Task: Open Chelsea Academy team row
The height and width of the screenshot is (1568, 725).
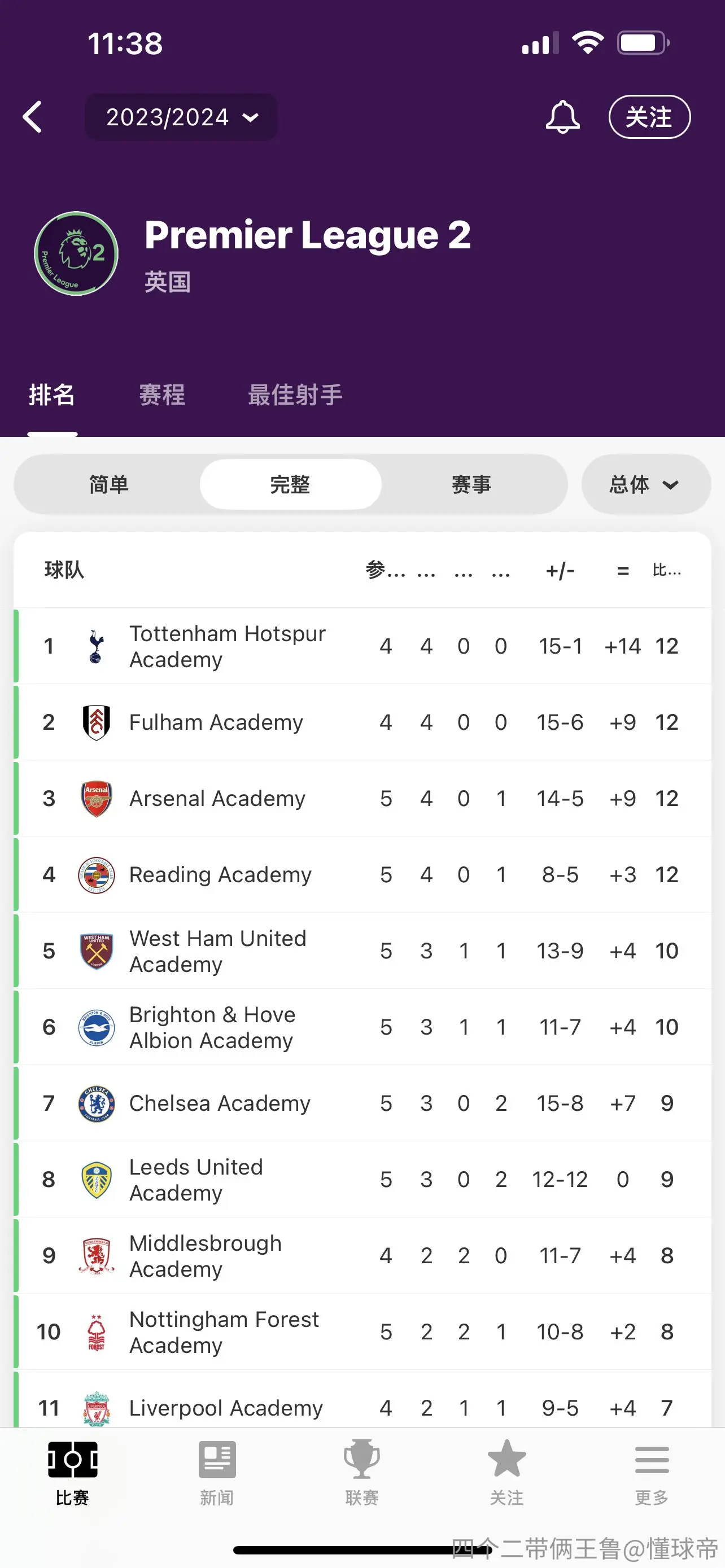Action: (x=362, y=1103)
